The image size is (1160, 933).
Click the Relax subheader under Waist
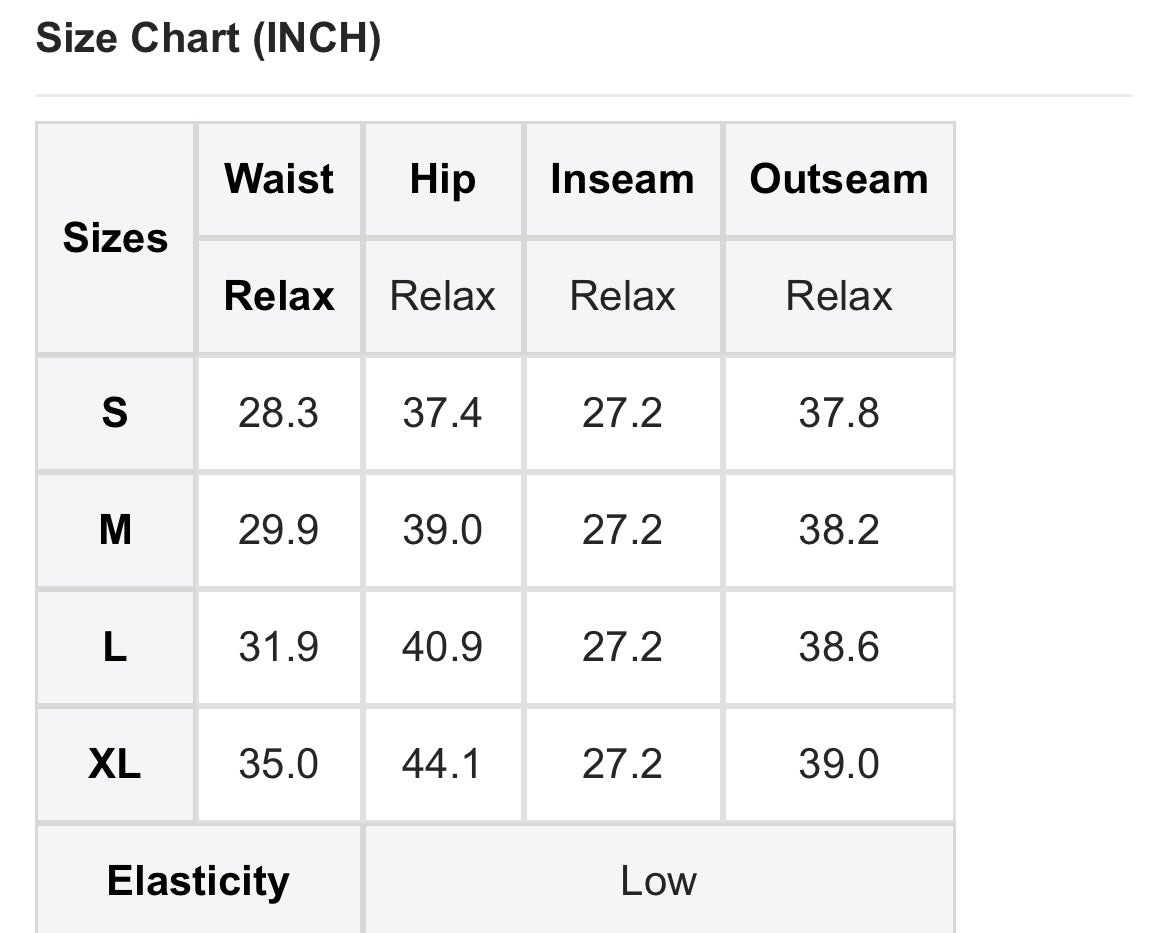click(279, 296)
